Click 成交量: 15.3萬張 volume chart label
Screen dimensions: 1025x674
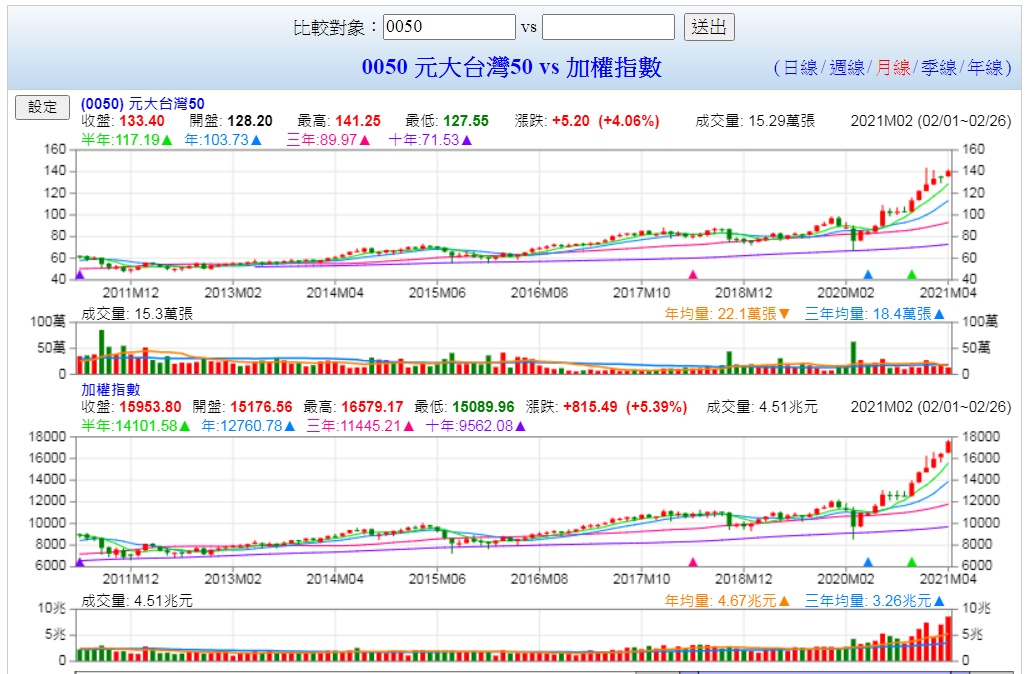click(137, 314)
